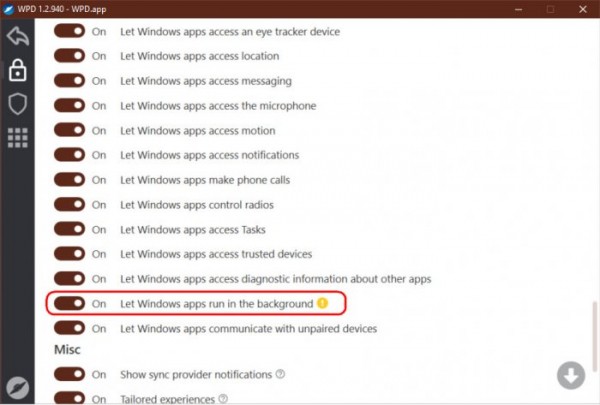Minimize the WPD window

coord(519,9)
